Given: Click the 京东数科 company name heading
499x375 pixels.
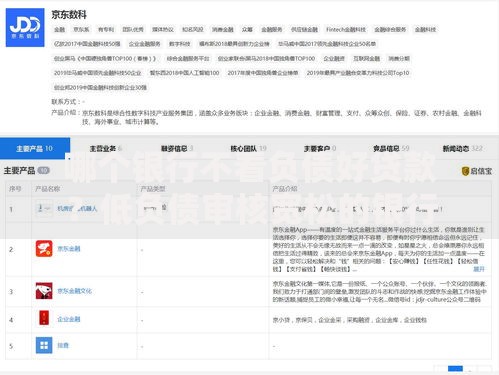Looking at the screenshot, I should click(69, 15).
